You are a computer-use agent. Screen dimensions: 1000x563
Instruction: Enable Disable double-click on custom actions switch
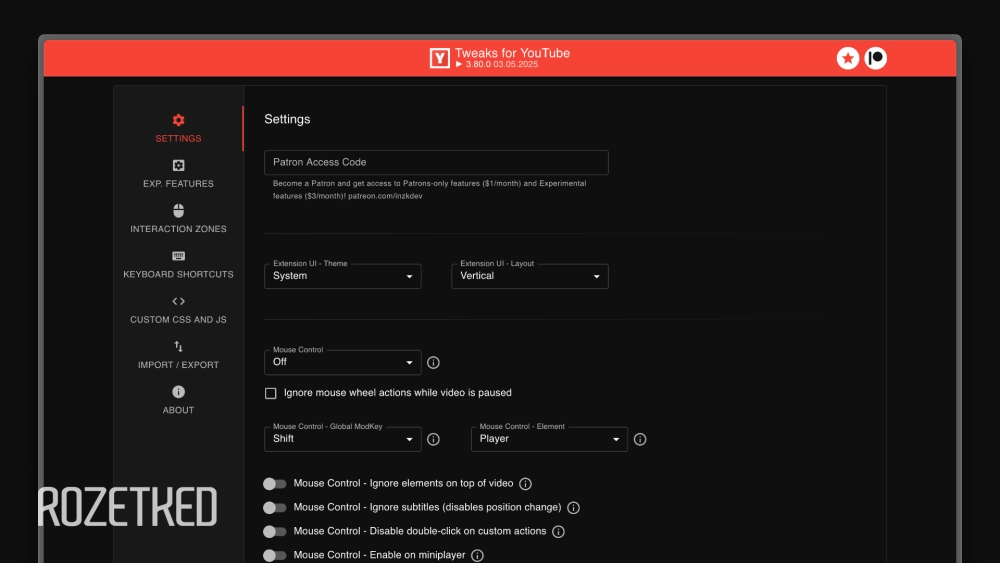coord(274,532)
